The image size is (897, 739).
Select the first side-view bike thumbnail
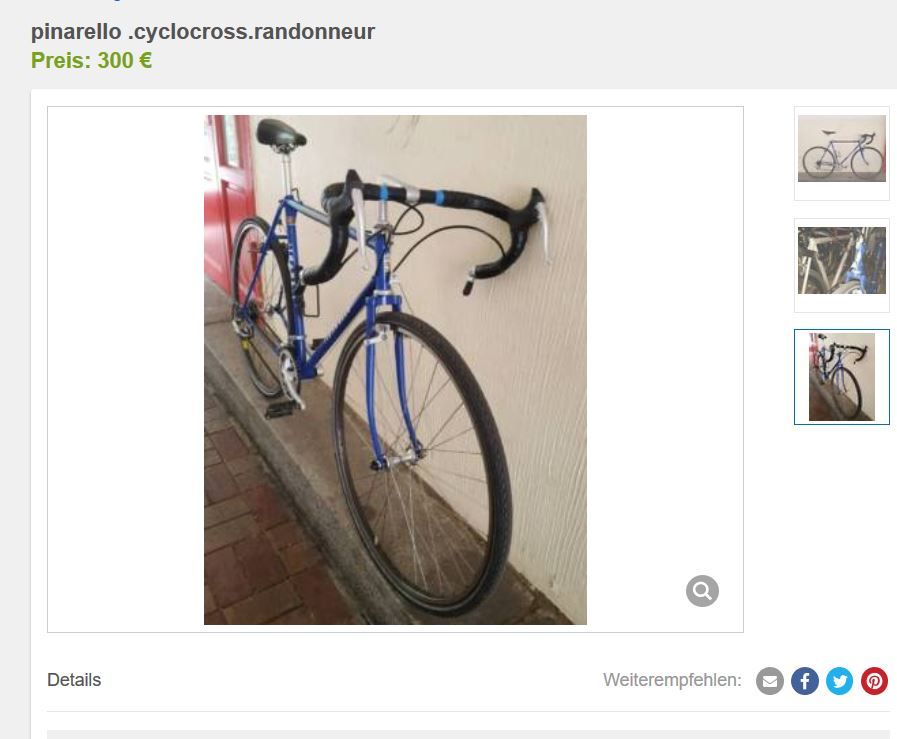click(842, 149)
